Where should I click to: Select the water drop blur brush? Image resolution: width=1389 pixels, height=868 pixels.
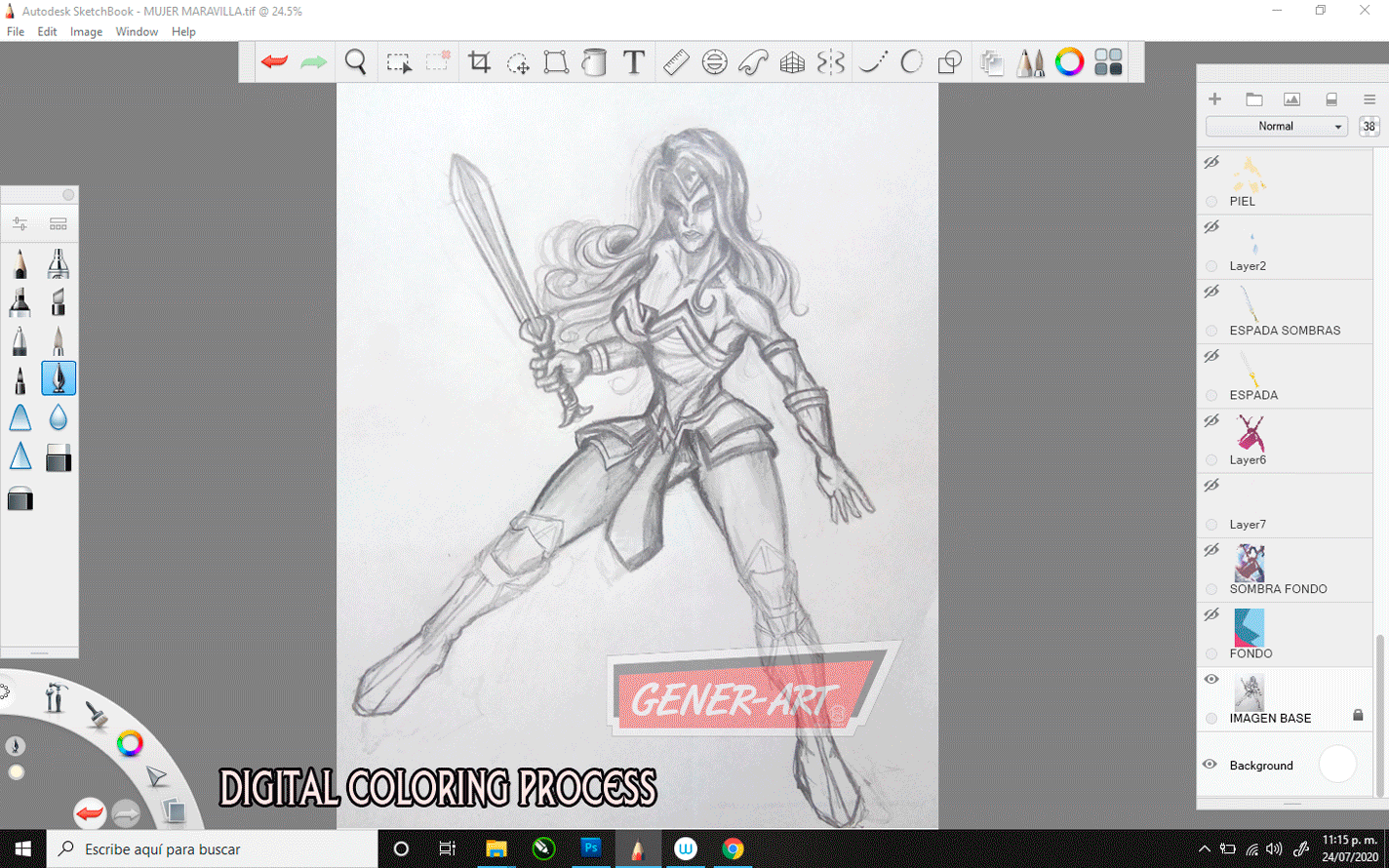(59, 418)
